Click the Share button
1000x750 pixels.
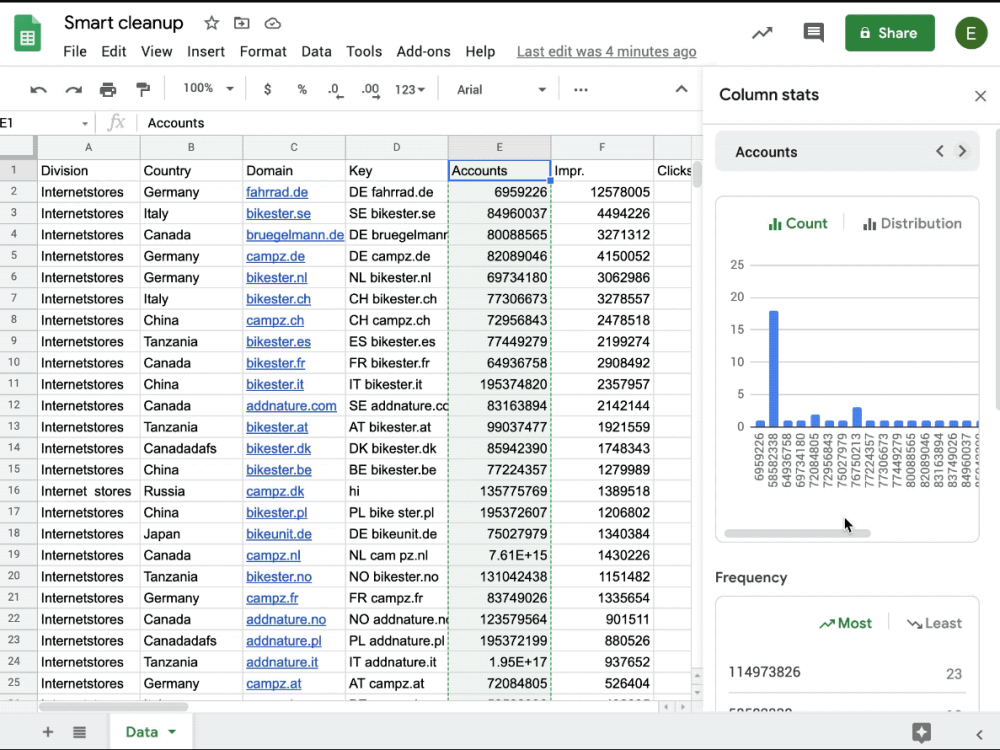[x=890, y=33]
